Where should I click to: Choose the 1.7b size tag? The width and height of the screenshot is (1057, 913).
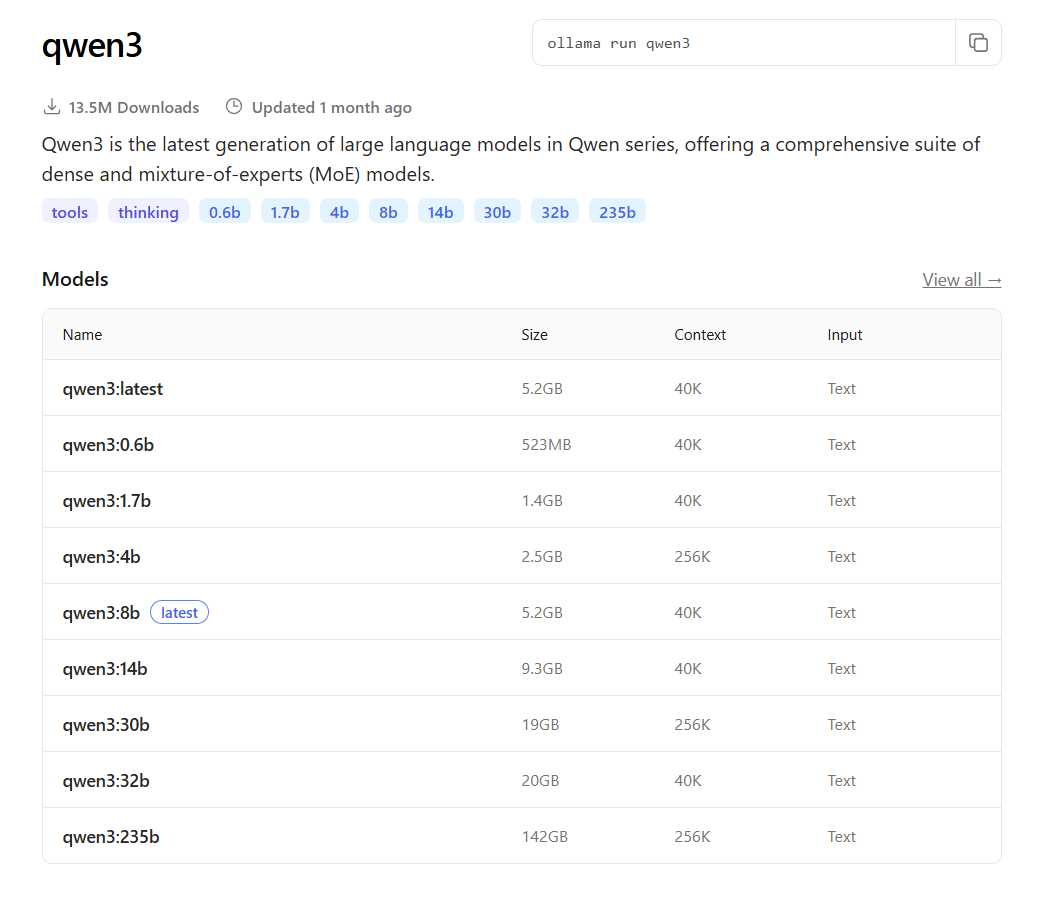click(x=285, y=212)
